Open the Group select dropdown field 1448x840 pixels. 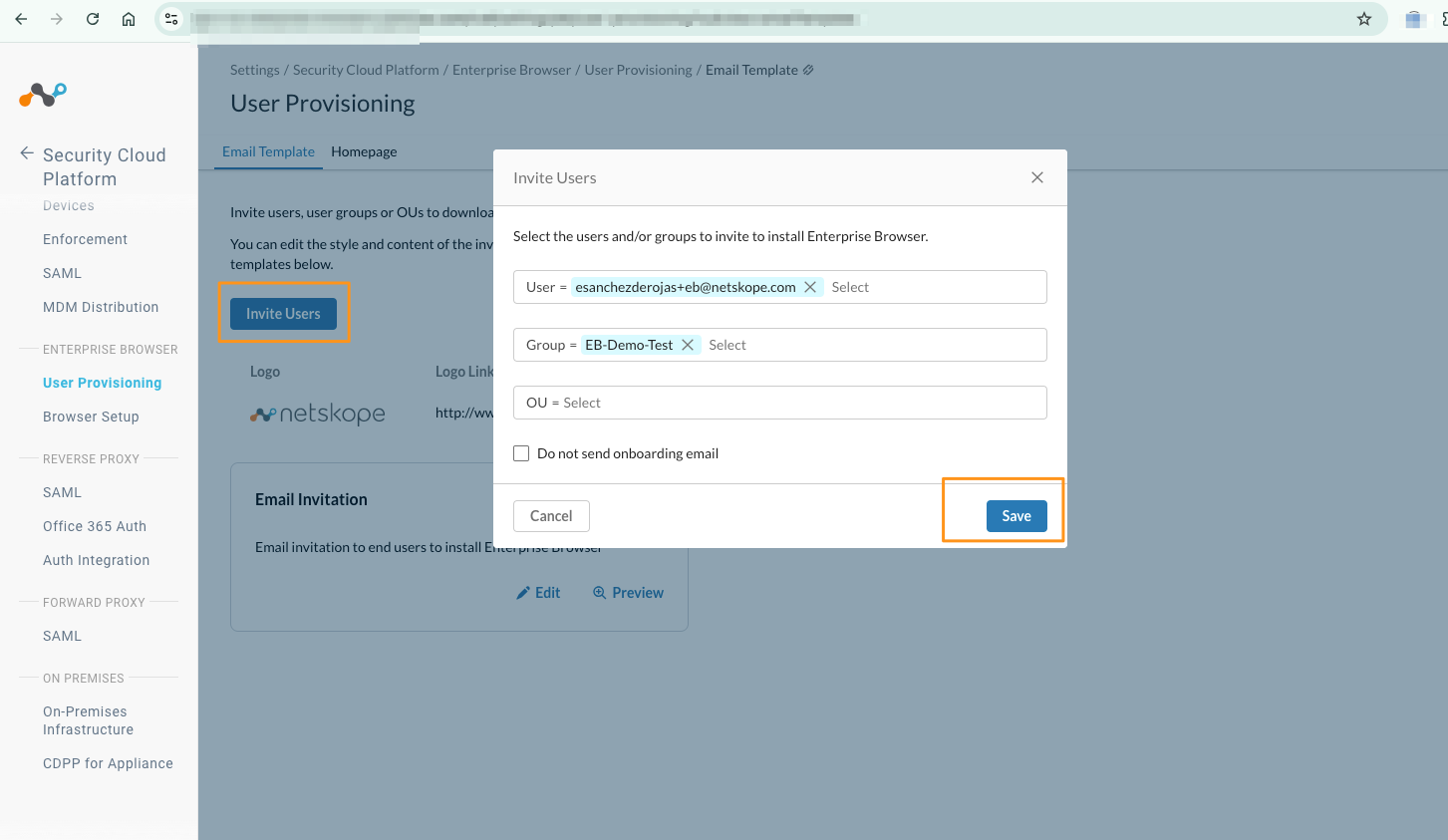click(873, 345)
